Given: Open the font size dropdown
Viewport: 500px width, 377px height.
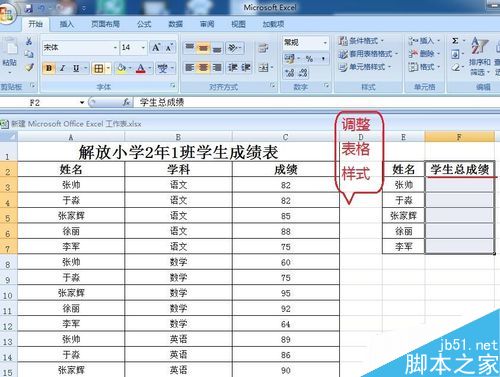Looking at the screenshot, I should coord(143,48).
